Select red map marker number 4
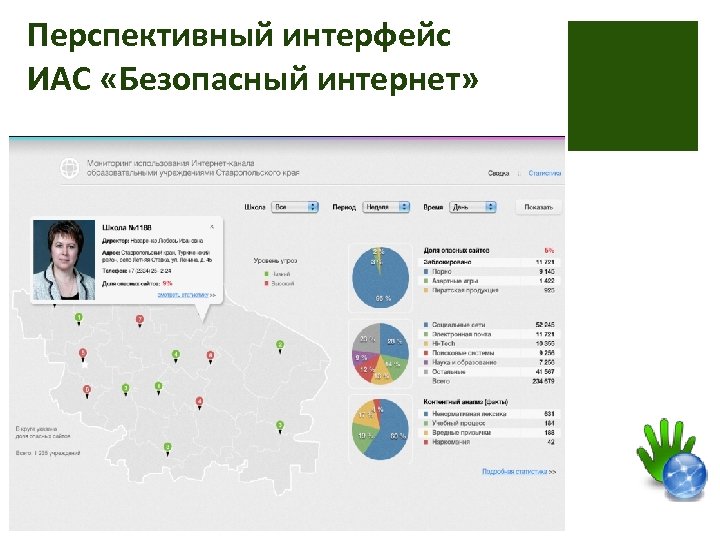 click(x=199, y=403)
